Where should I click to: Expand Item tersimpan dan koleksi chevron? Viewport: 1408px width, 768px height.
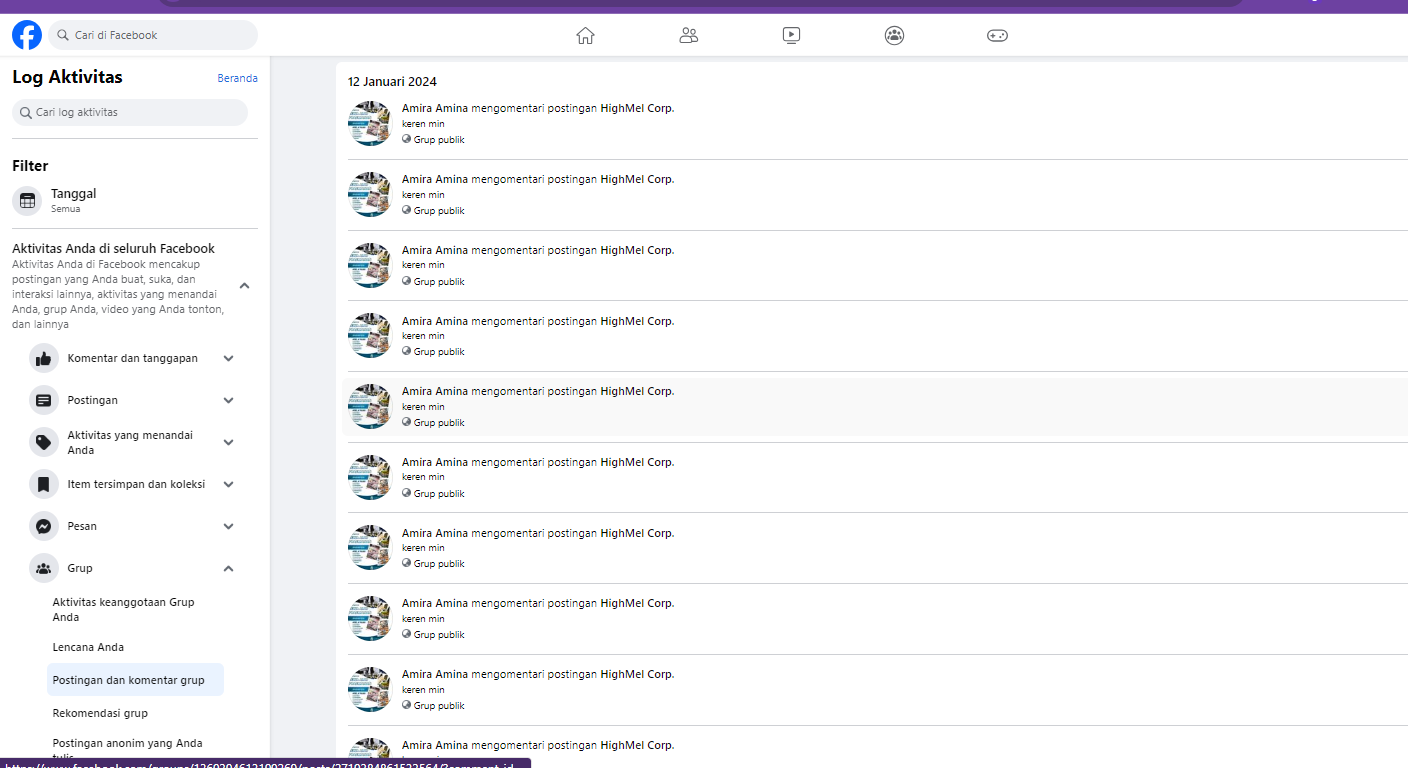pyautogui.click(x=229, y=484)
